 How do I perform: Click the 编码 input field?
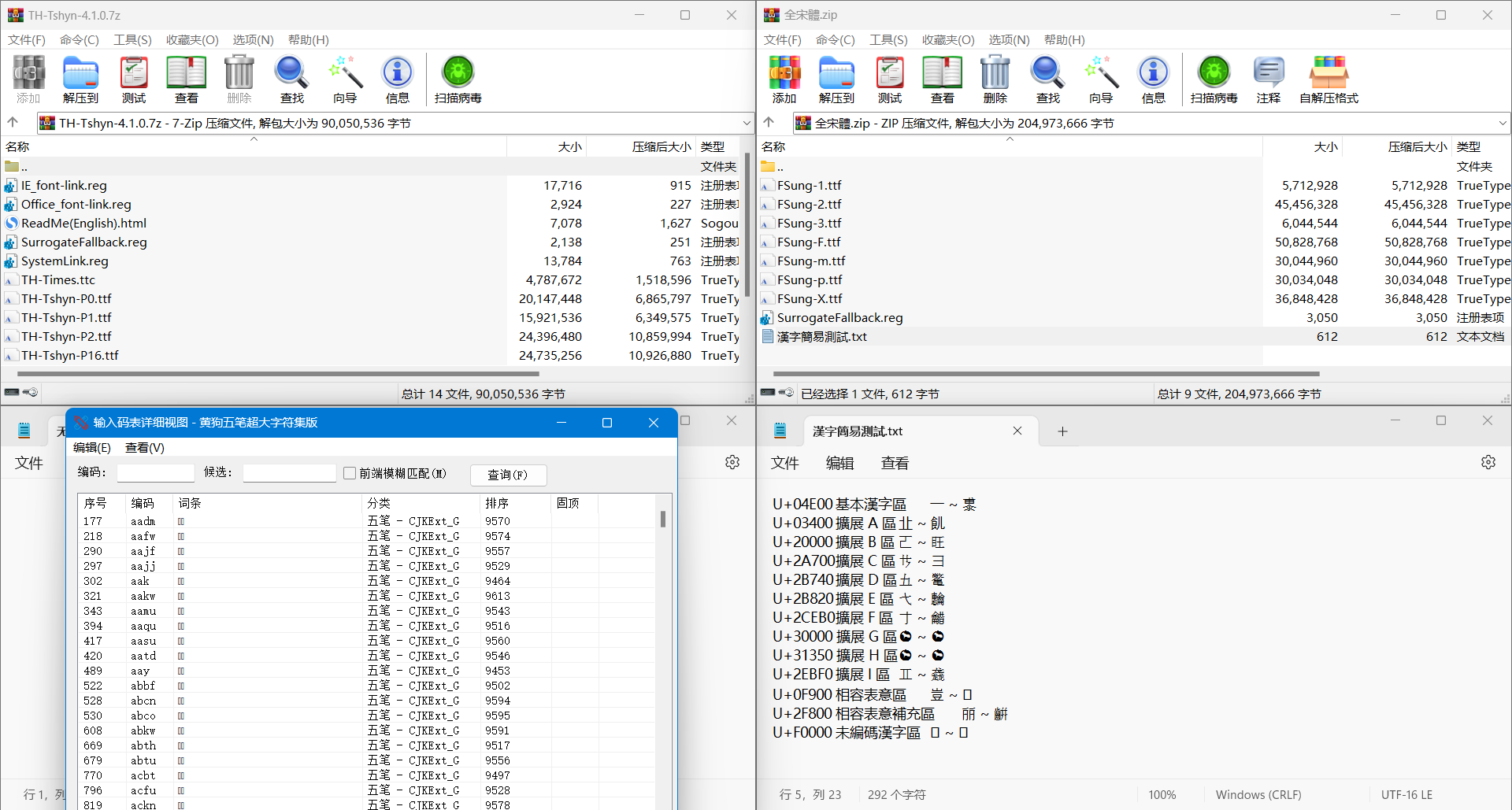coord(155,473)
